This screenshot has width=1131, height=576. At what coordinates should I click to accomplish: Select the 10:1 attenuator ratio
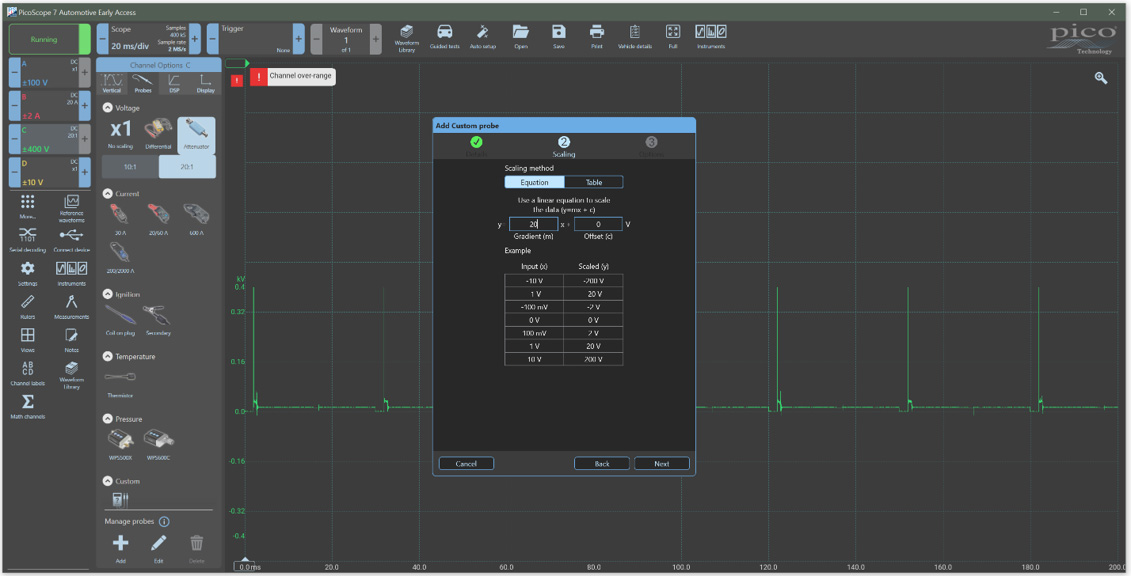pos(130,166)
